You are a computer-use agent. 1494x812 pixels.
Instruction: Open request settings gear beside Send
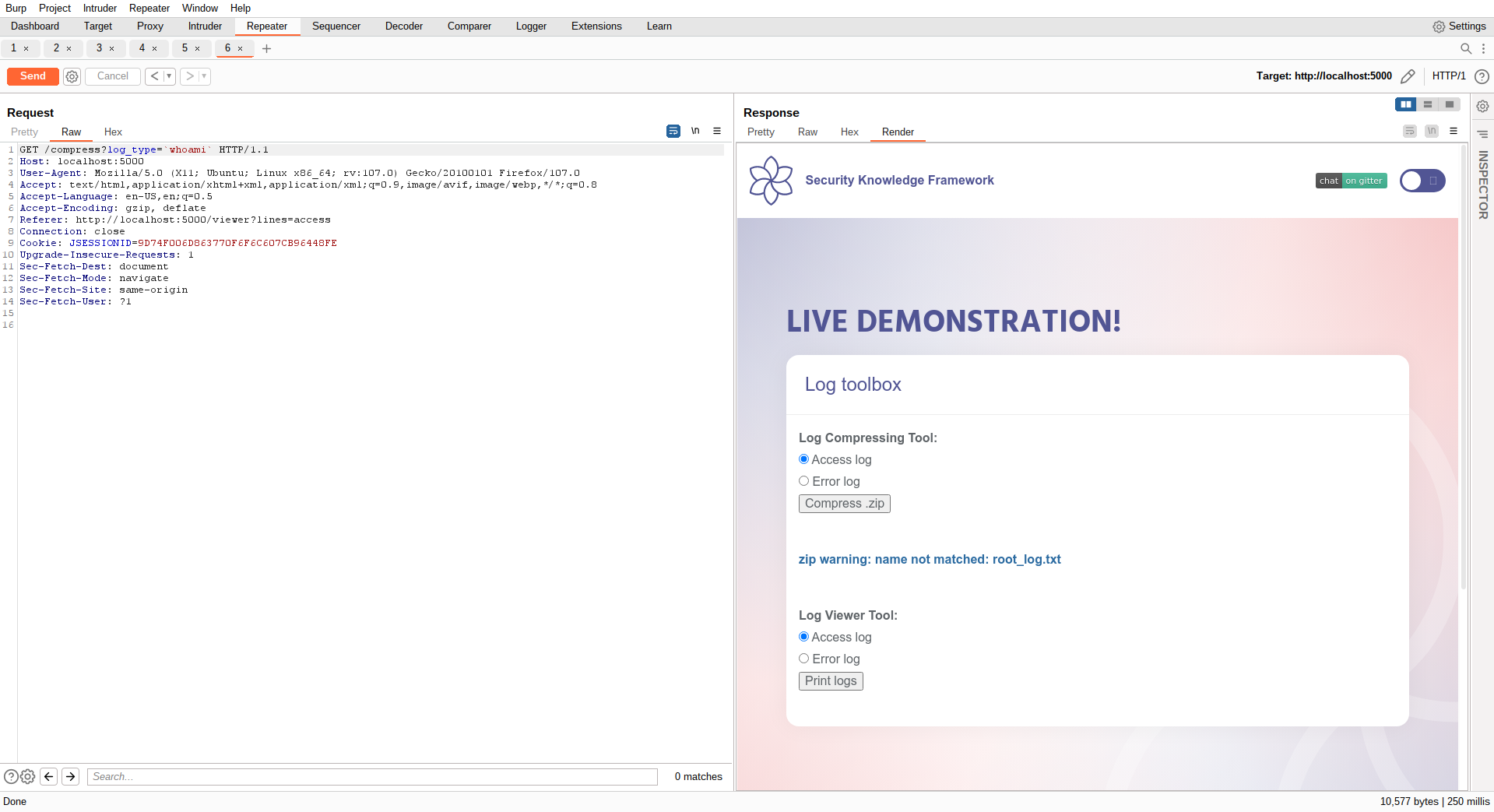(72, 76)
